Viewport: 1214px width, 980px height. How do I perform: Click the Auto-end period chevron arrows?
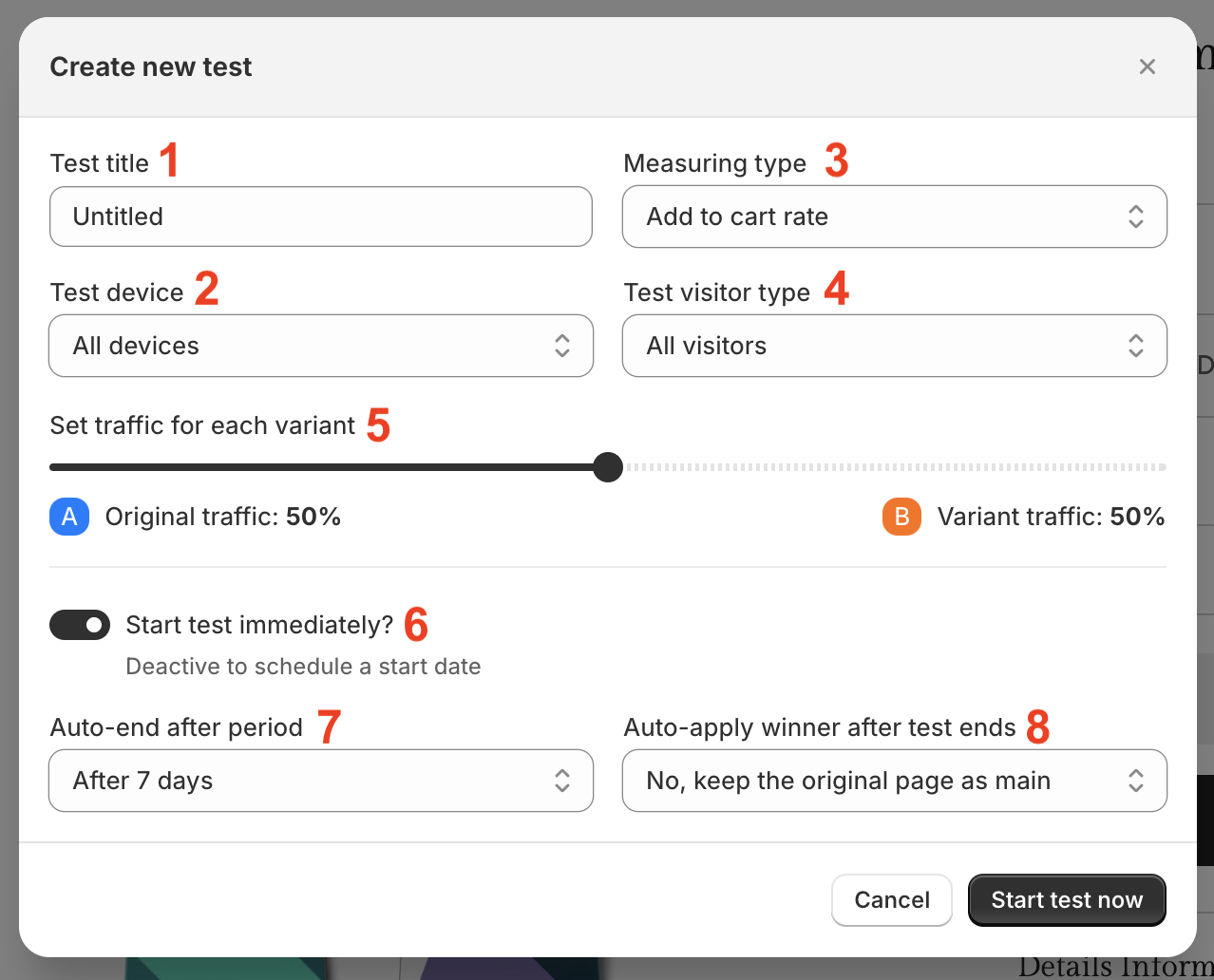[562, 781]
